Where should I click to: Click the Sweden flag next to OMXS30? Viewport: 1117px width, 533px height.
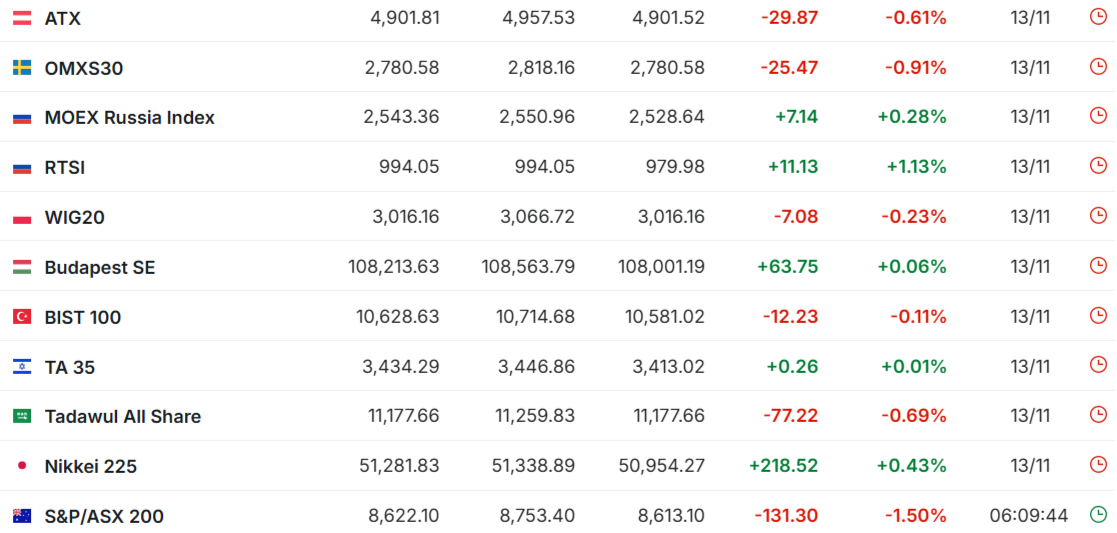point(21,68)
